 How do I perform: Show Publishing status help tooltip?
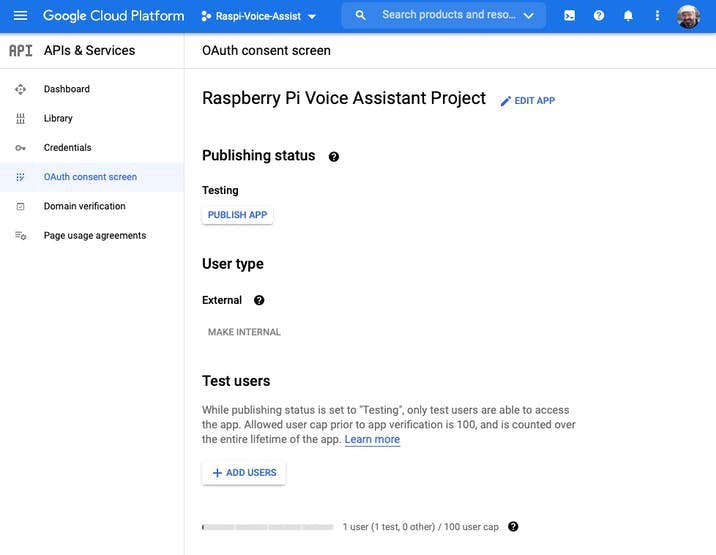[334, 157]
